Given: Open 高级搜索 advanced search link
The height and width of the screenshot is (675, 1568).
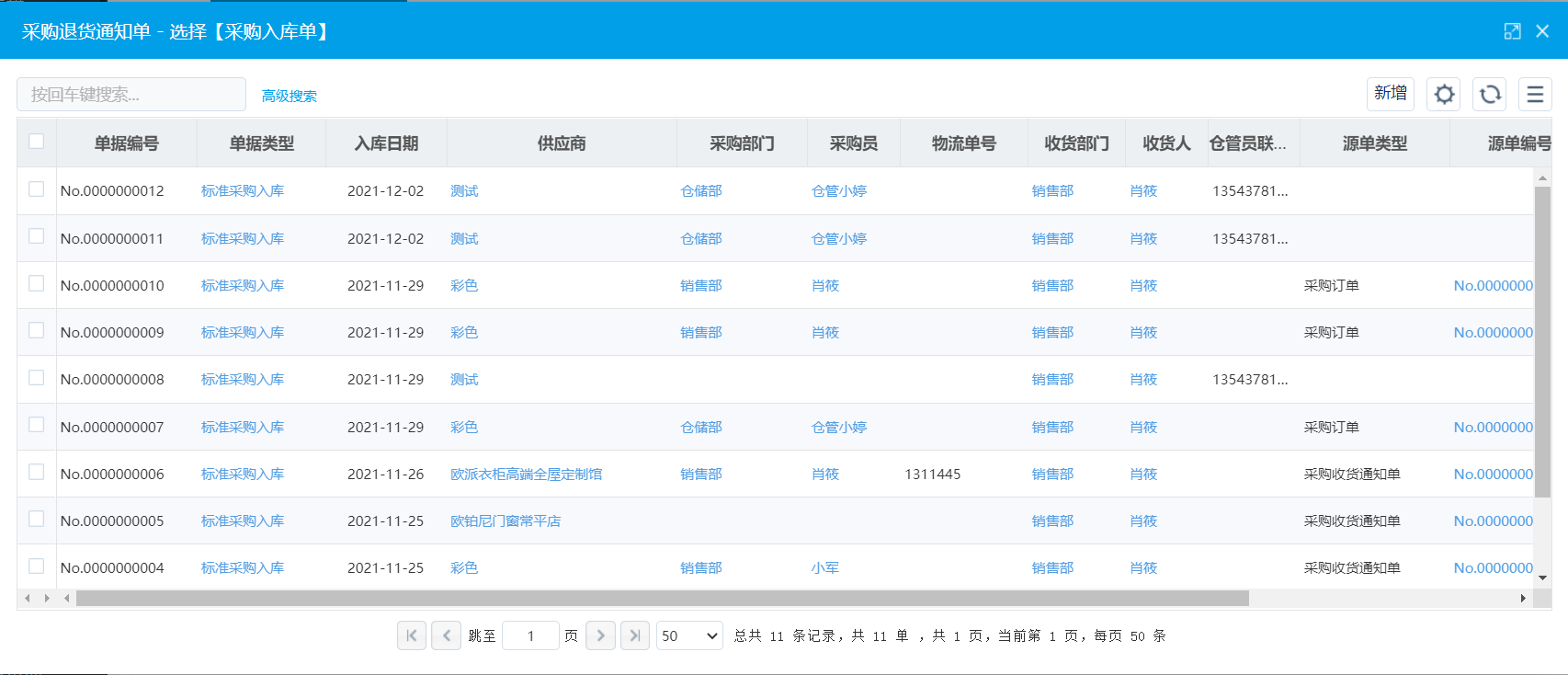Looking at the screenshot, I should [x=289, y=96].
